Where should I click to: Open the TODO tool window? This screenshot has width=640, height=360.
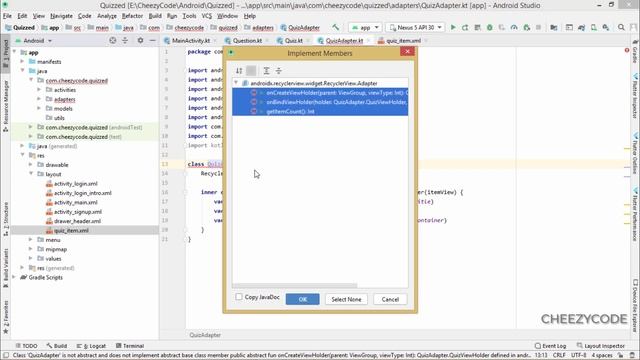coord(26,346)
